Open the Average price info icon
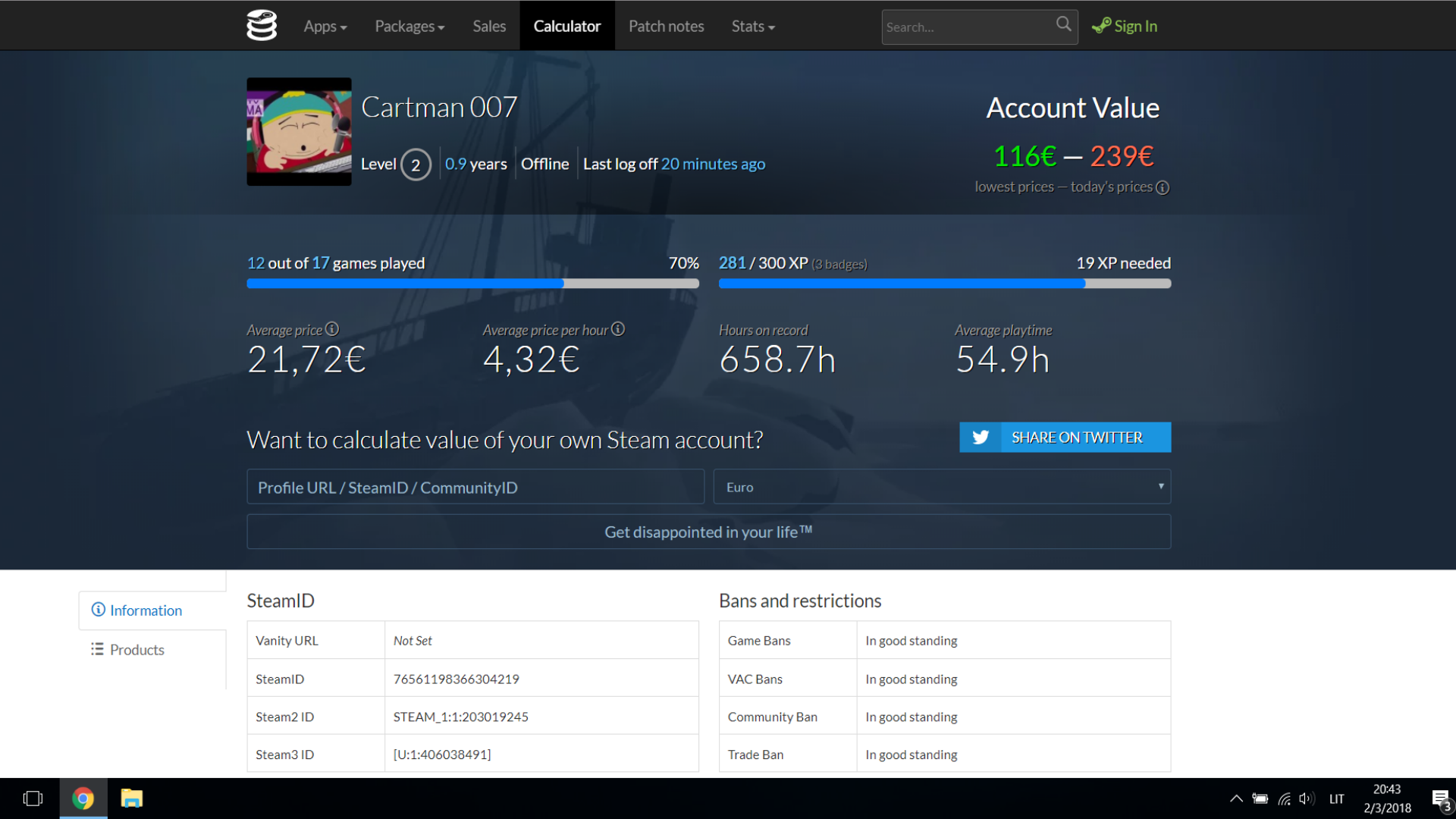 (x=332, y=329)
